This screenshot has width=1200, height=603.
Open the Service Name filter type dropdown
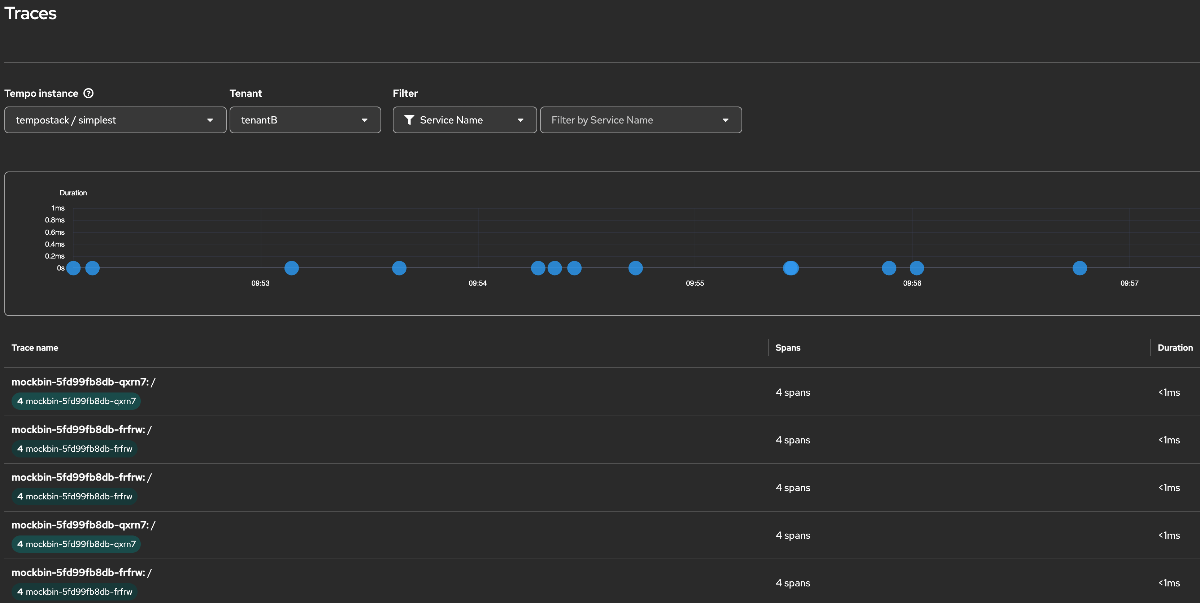coord(464,120)
